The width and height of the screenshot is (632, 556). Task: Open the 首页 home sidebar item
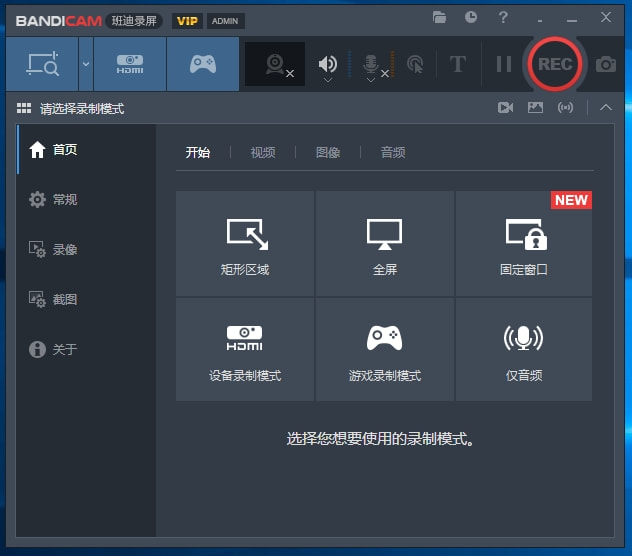[x=86, y=150]
